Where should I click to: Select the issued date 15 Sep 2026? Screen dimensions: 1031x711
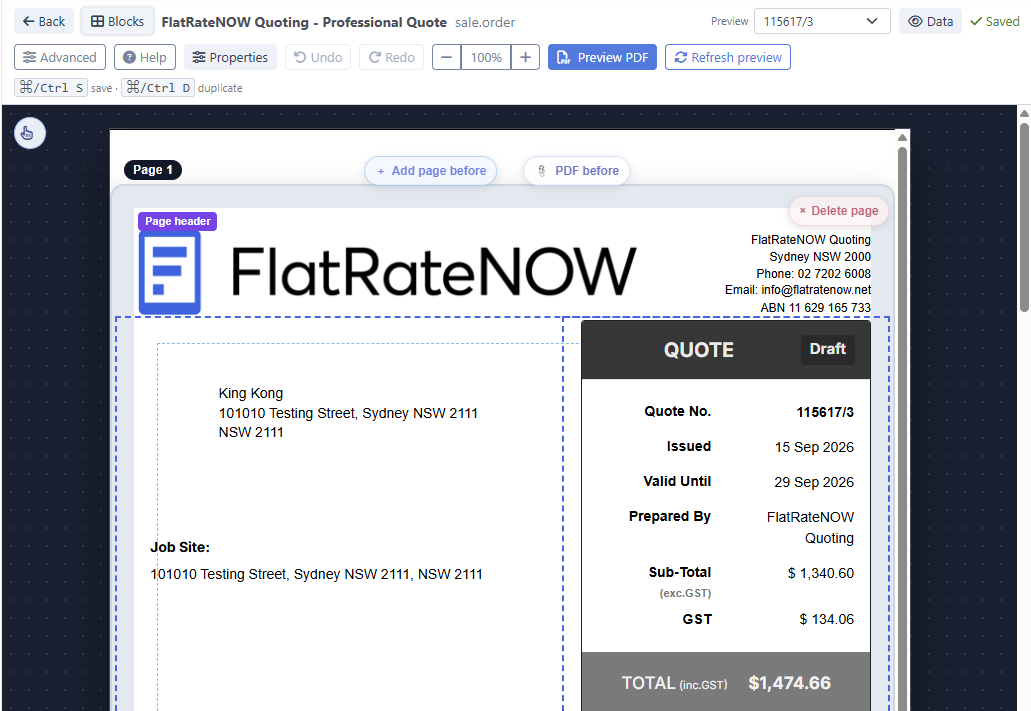[x=814, y=447]
